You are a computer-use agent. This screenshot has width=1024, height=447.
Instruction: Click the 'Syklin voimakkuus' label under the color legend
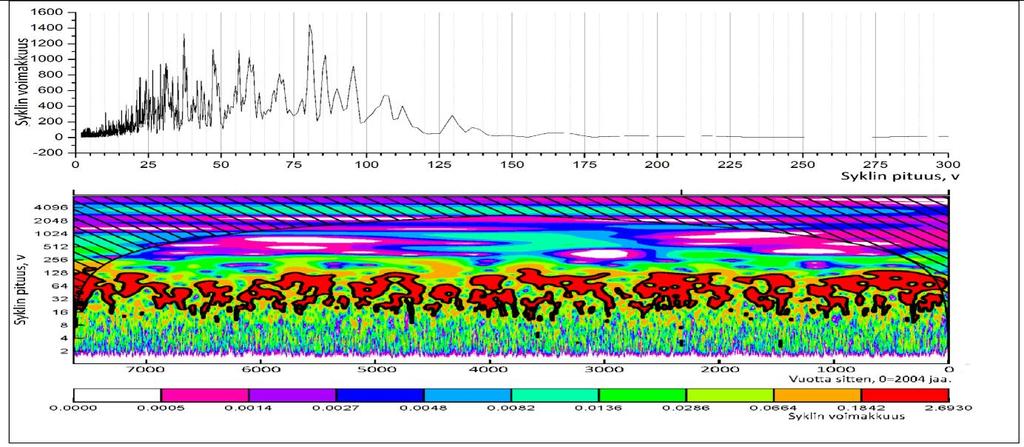pyautogui.click(x=846, y=416)
